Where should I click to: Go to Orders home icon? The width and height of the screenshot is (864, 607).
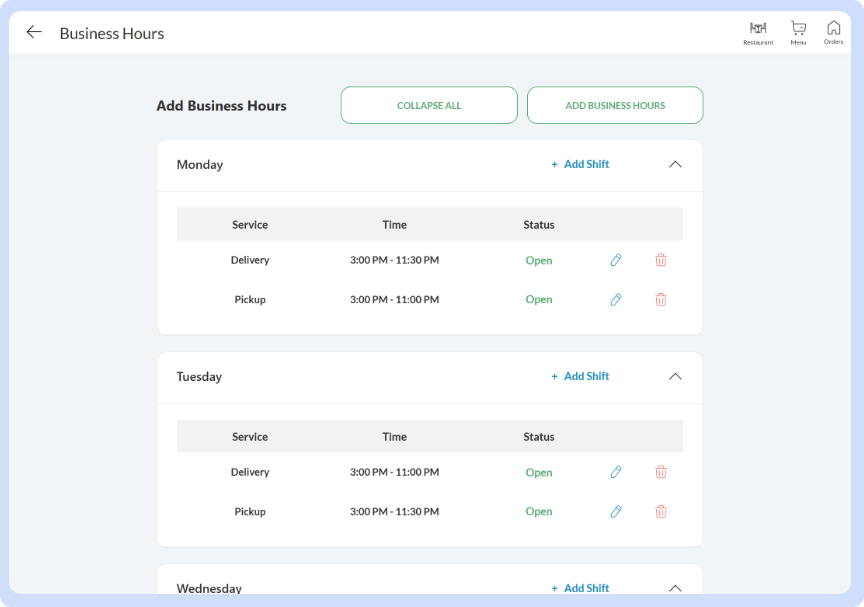click(833, 29)
